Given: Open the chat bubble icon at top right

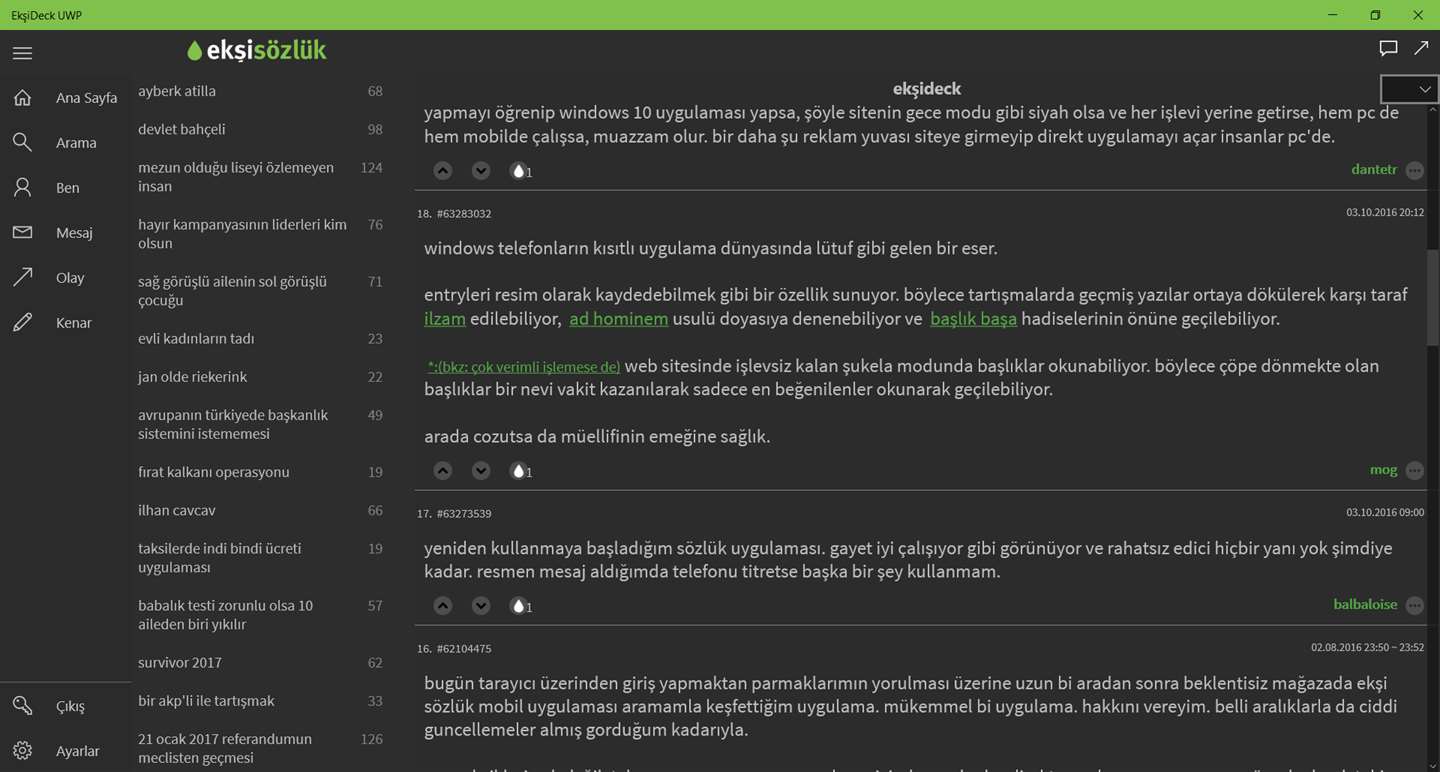Looking at the screenshot, I should coord(1388,48).
